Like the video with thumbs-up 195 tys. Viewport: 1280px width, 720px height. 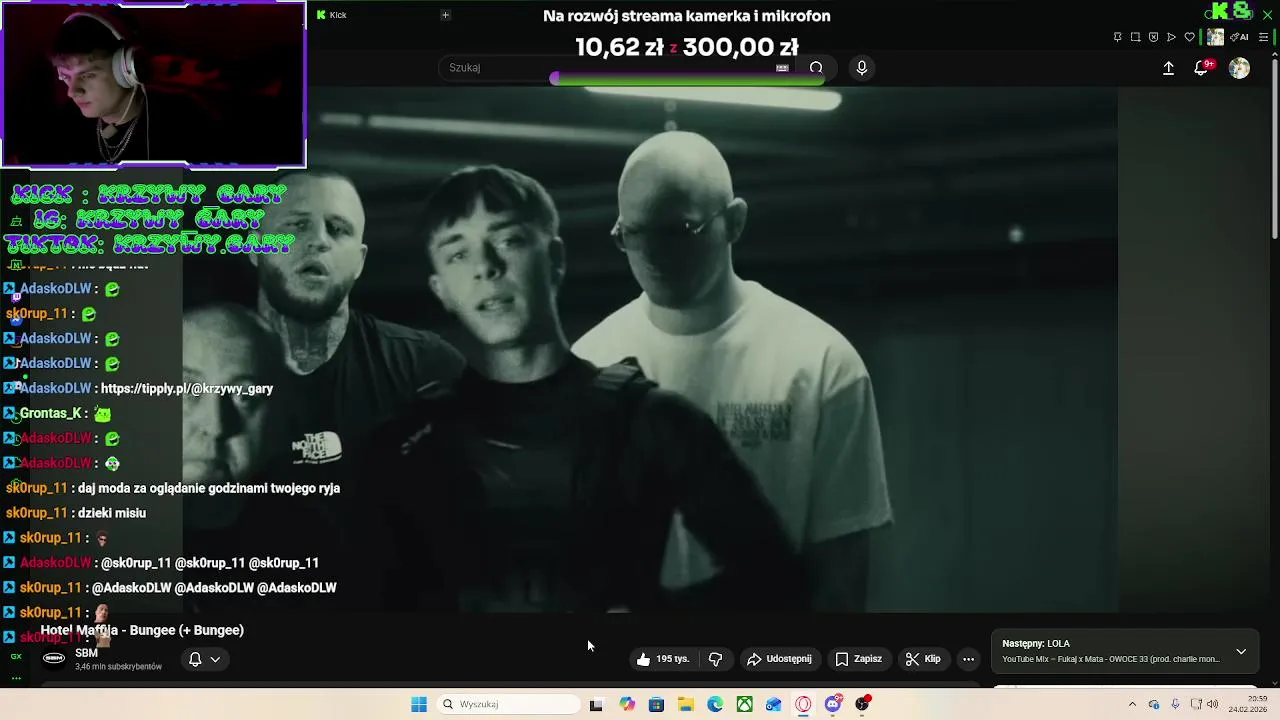pyautogui.click(x=663, y=659)
